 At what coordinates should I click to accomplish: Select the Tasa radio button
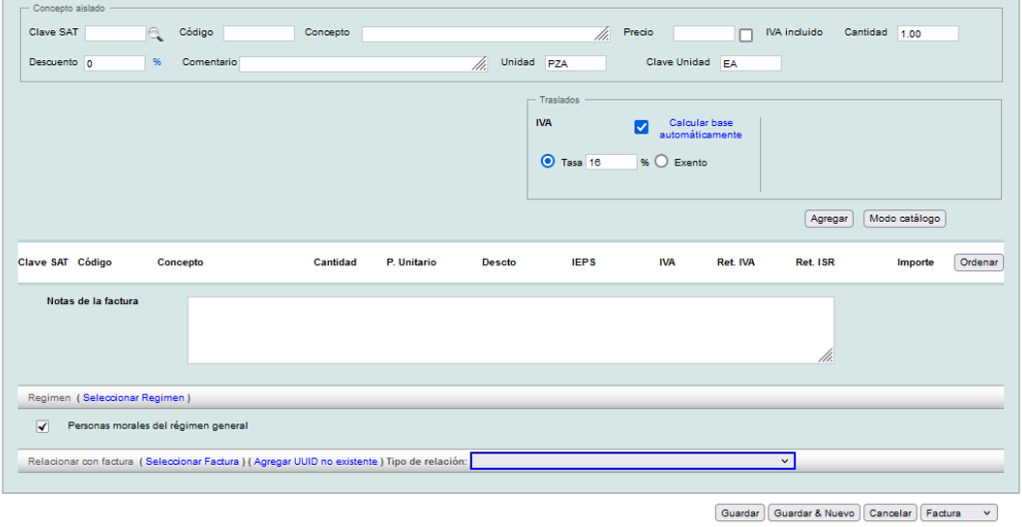(547, 162)
